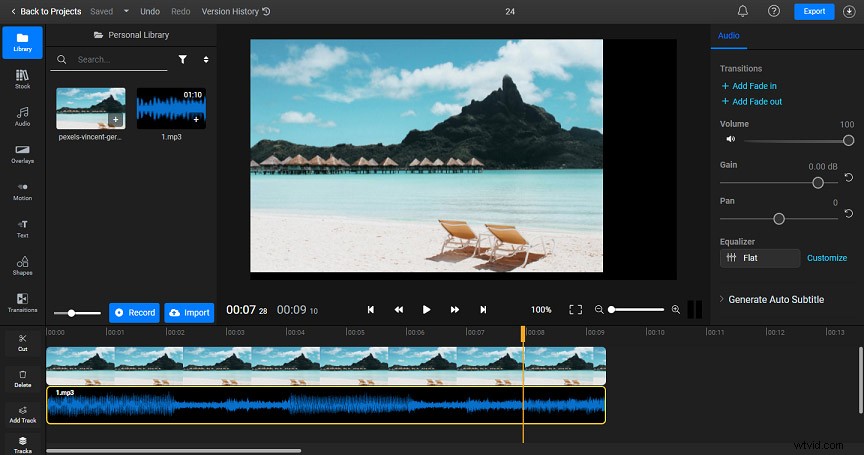This screenshot has height=455, width=864.
Task: Mute audio with the speaker icon
Action: (731, 139)
